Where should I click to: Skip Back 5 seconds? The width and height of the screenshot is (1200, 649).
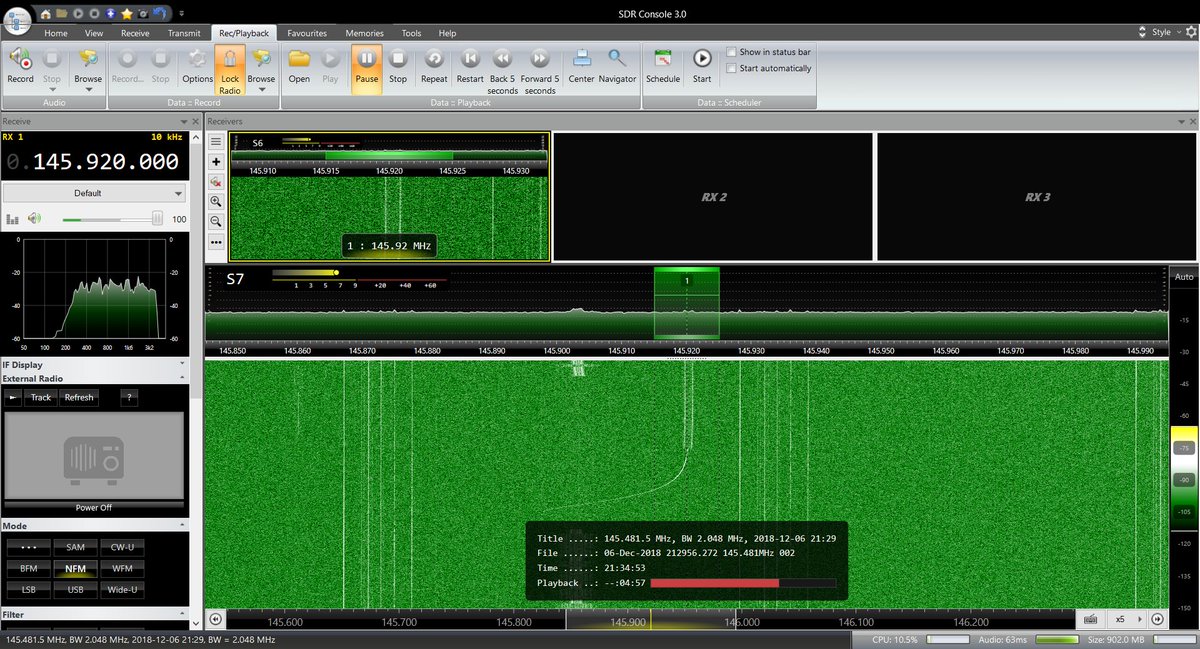click(503, 70)
